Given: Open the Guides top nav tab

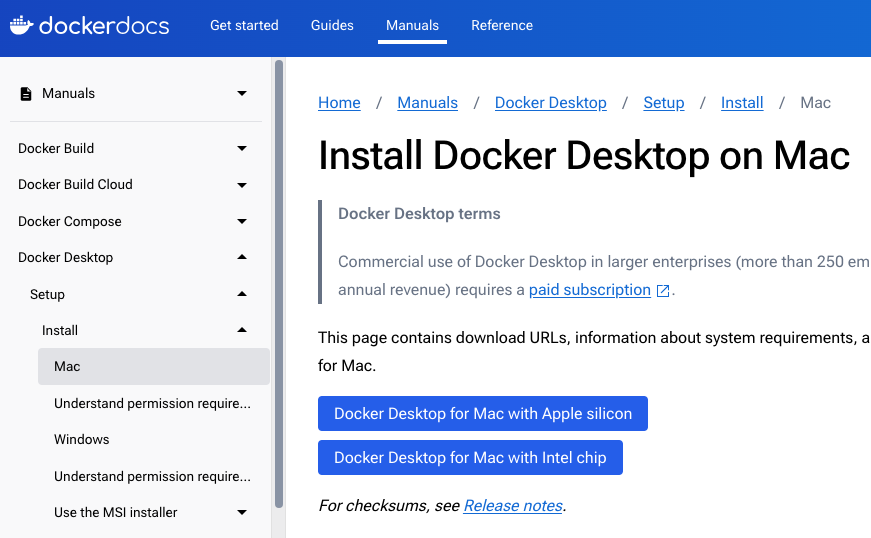Looking at the screenshot, I should 332,26.
